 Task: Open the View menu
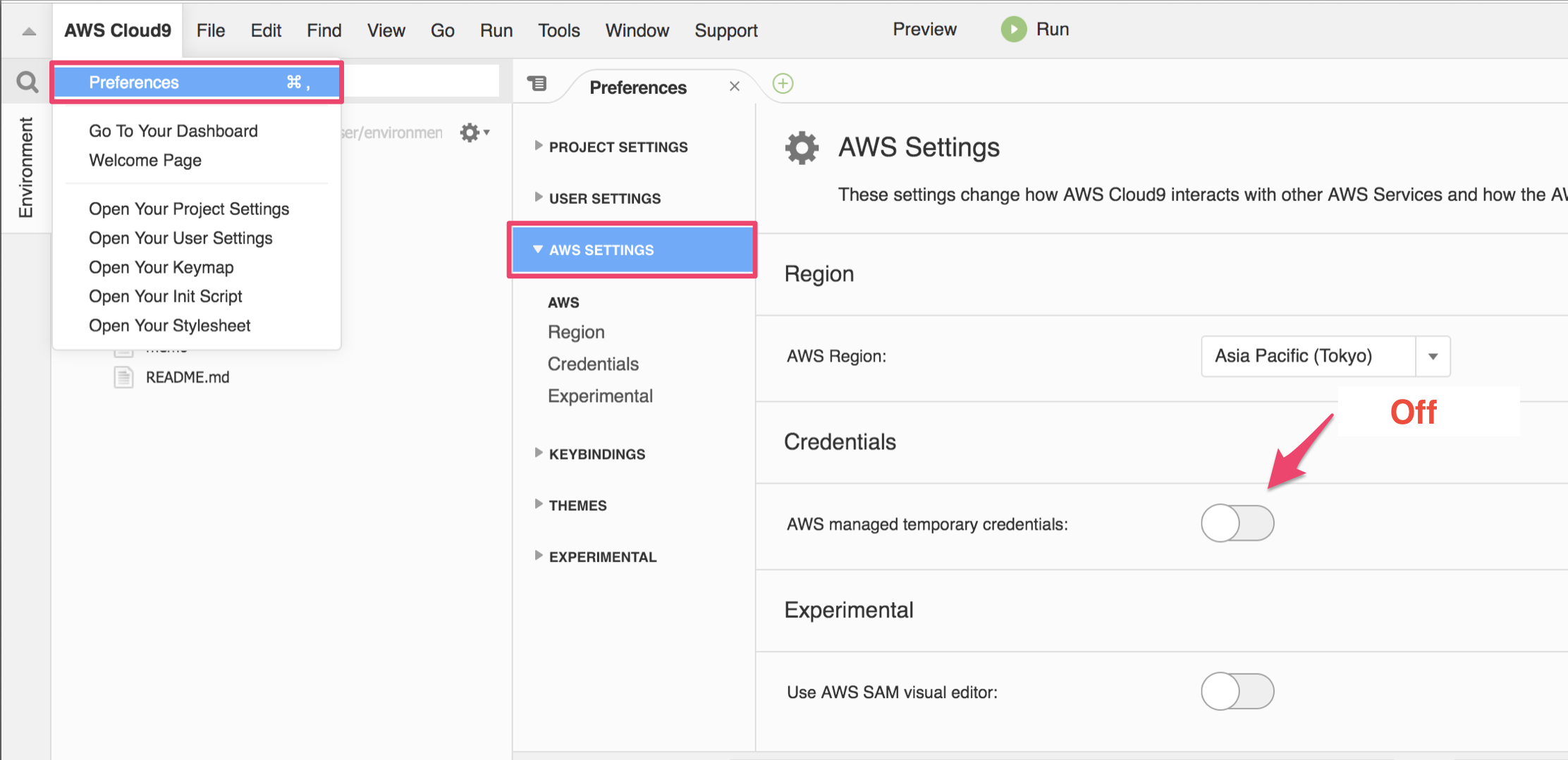[x=386, y=30]
